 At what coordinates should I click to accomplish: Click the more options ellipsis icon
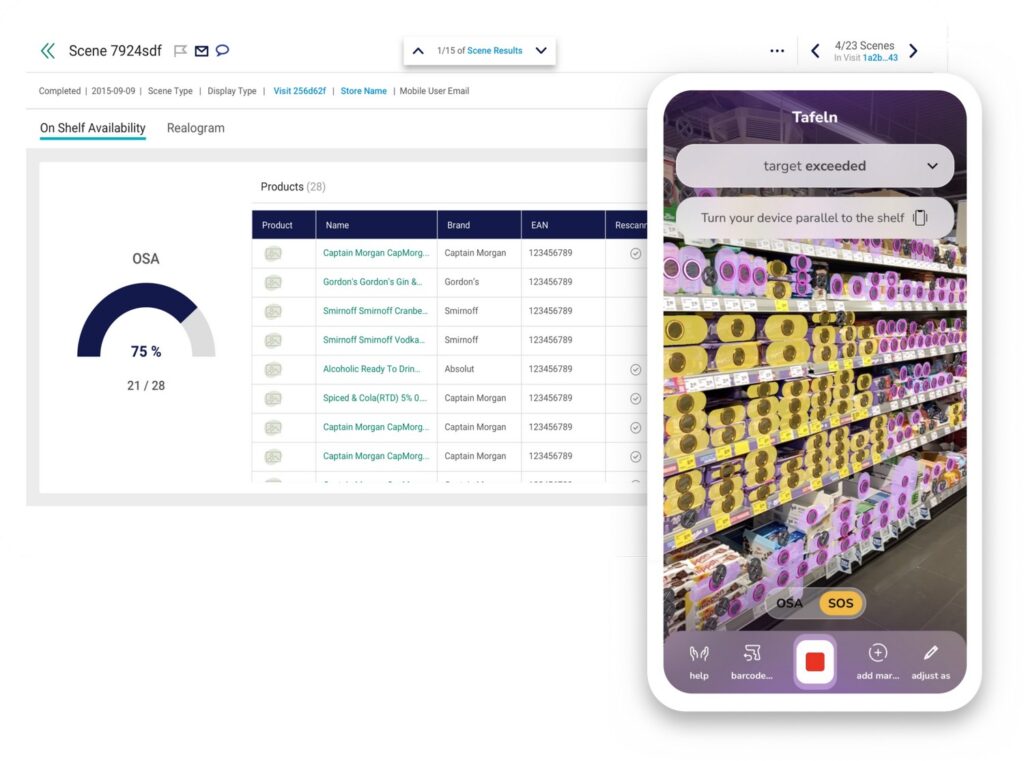tap(777, 51)
